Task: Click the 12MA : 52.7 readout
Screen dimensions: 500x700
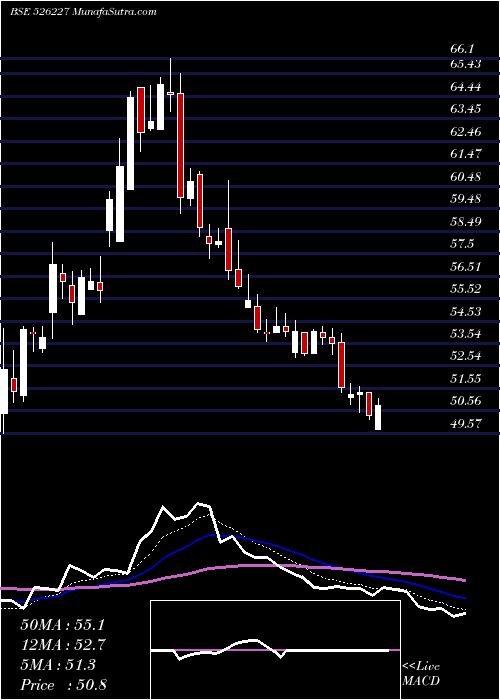Action: tap(64, 645)
